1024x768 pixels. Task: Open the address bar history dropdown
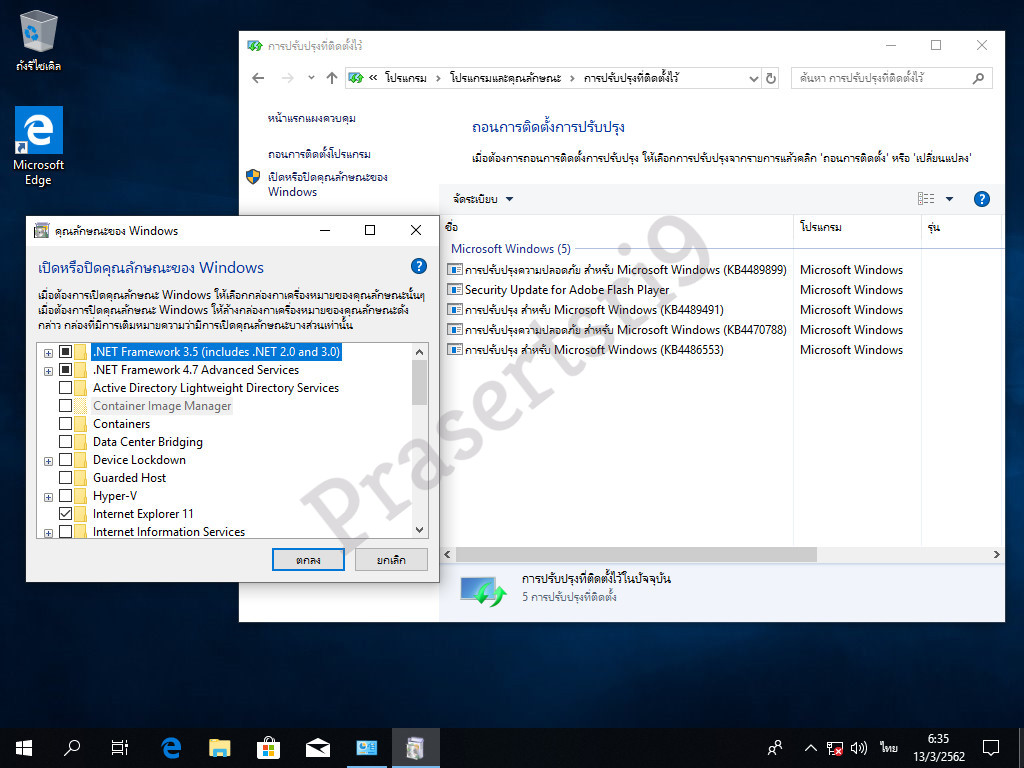tap(753, 78)
